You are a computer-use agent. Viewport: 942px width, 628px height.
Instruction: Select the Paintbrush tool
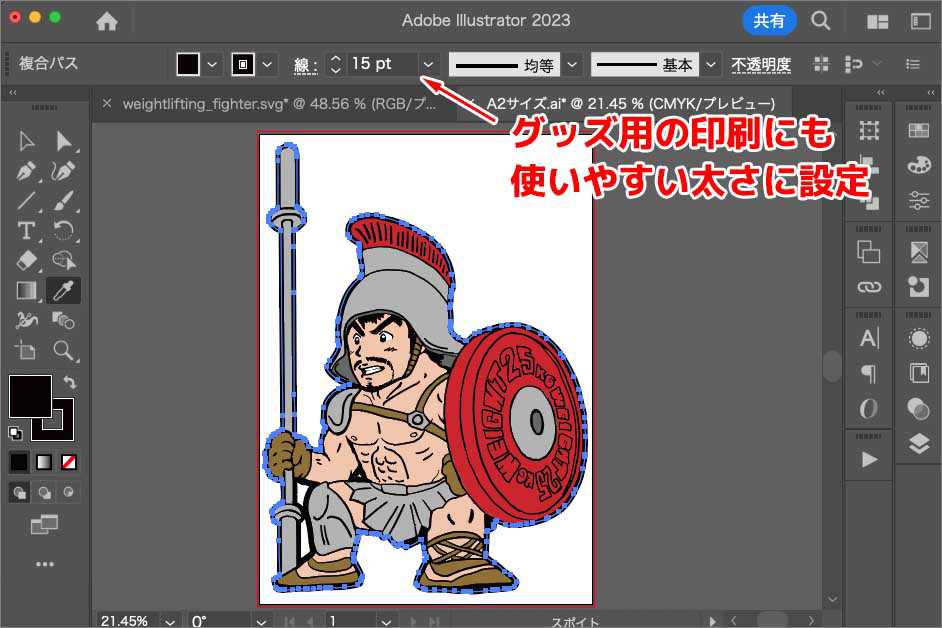click(x=64, y=200)
